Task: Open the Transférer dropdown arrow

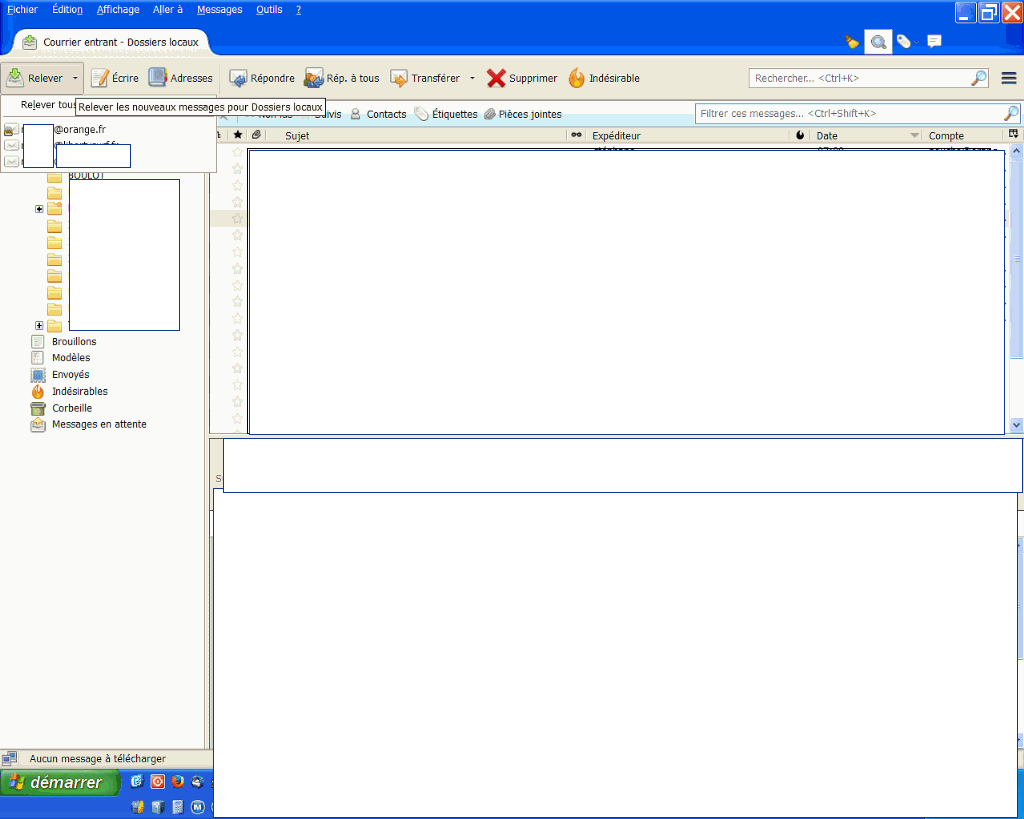Action: point(472,78)
